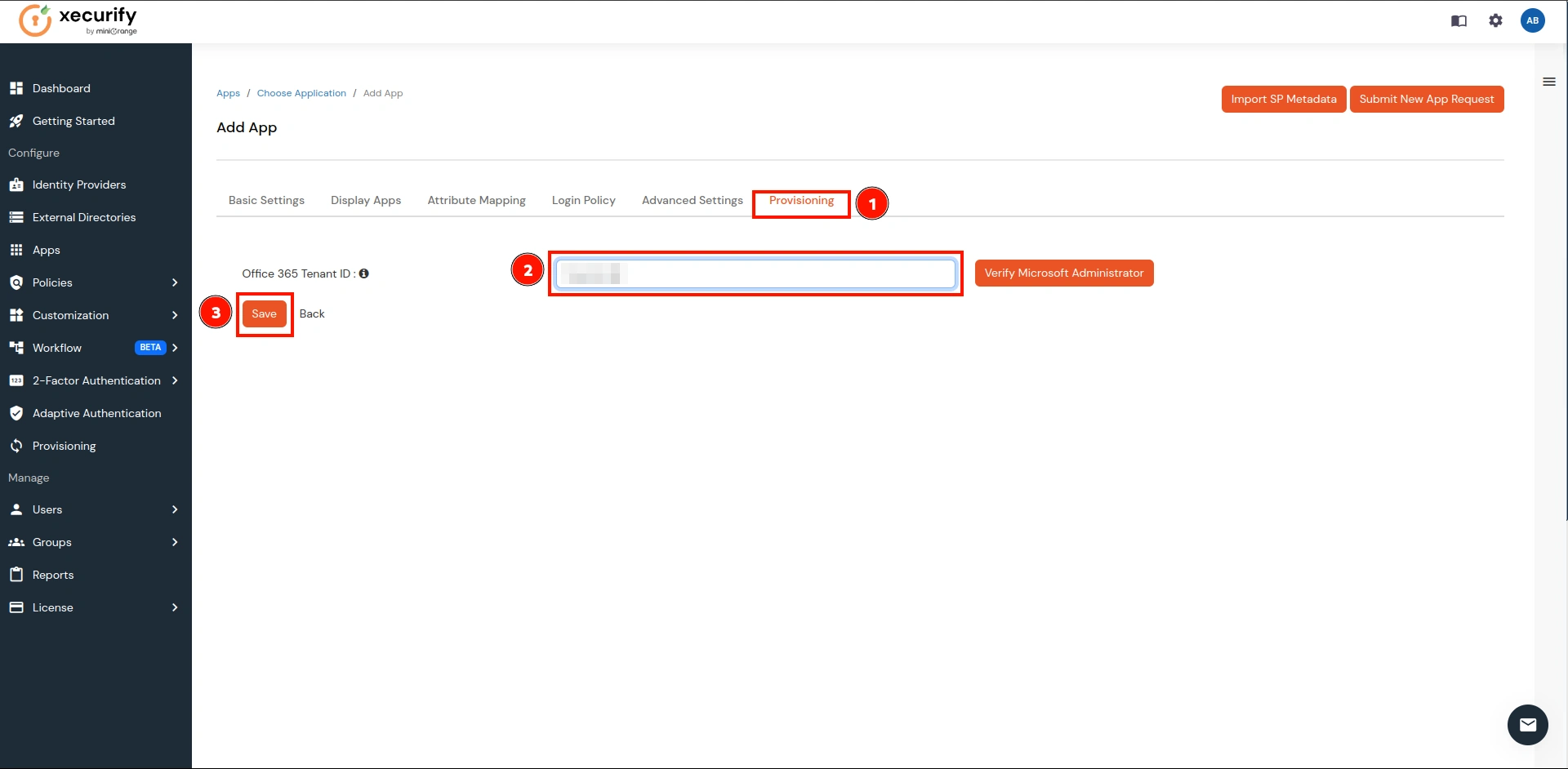Viewport: 1568px width, 769px height.
Task: Select the Getting Started rocket icon
Action: [16, 121]
